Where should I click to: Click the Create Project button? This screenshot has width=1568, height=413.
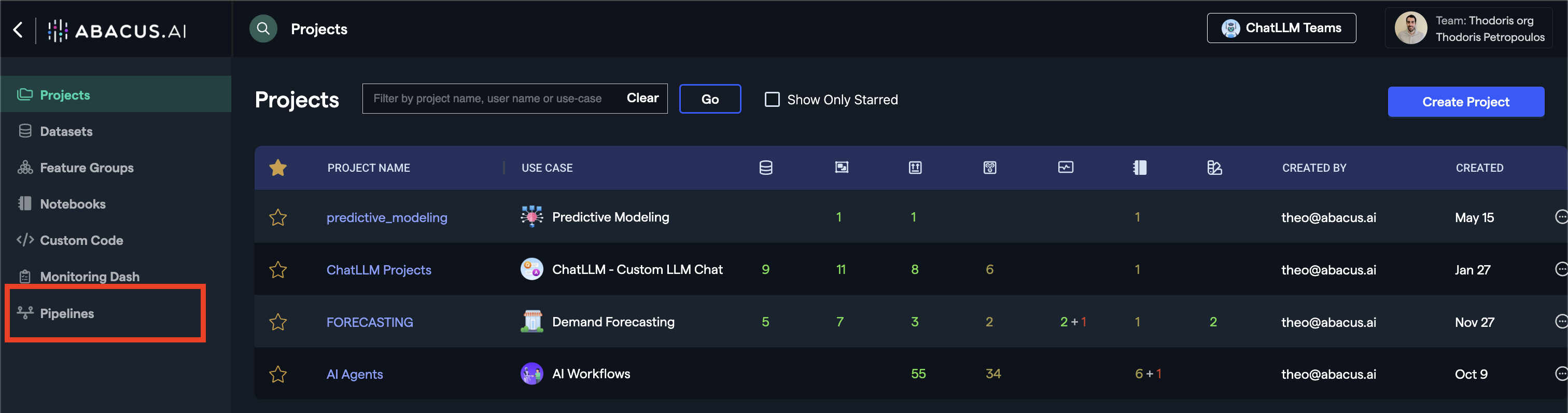coord(1465,102)
